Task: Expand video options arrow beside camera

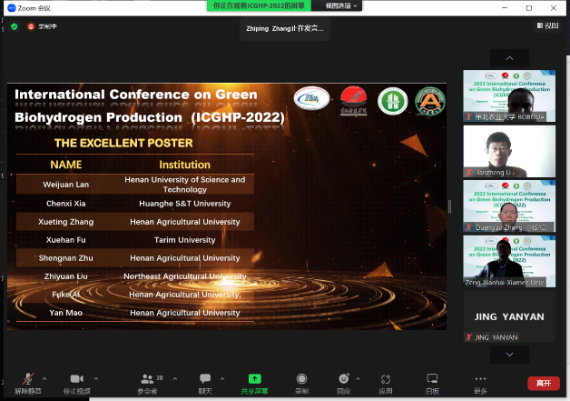Action: pyautogui.click(x=96, y=379)
